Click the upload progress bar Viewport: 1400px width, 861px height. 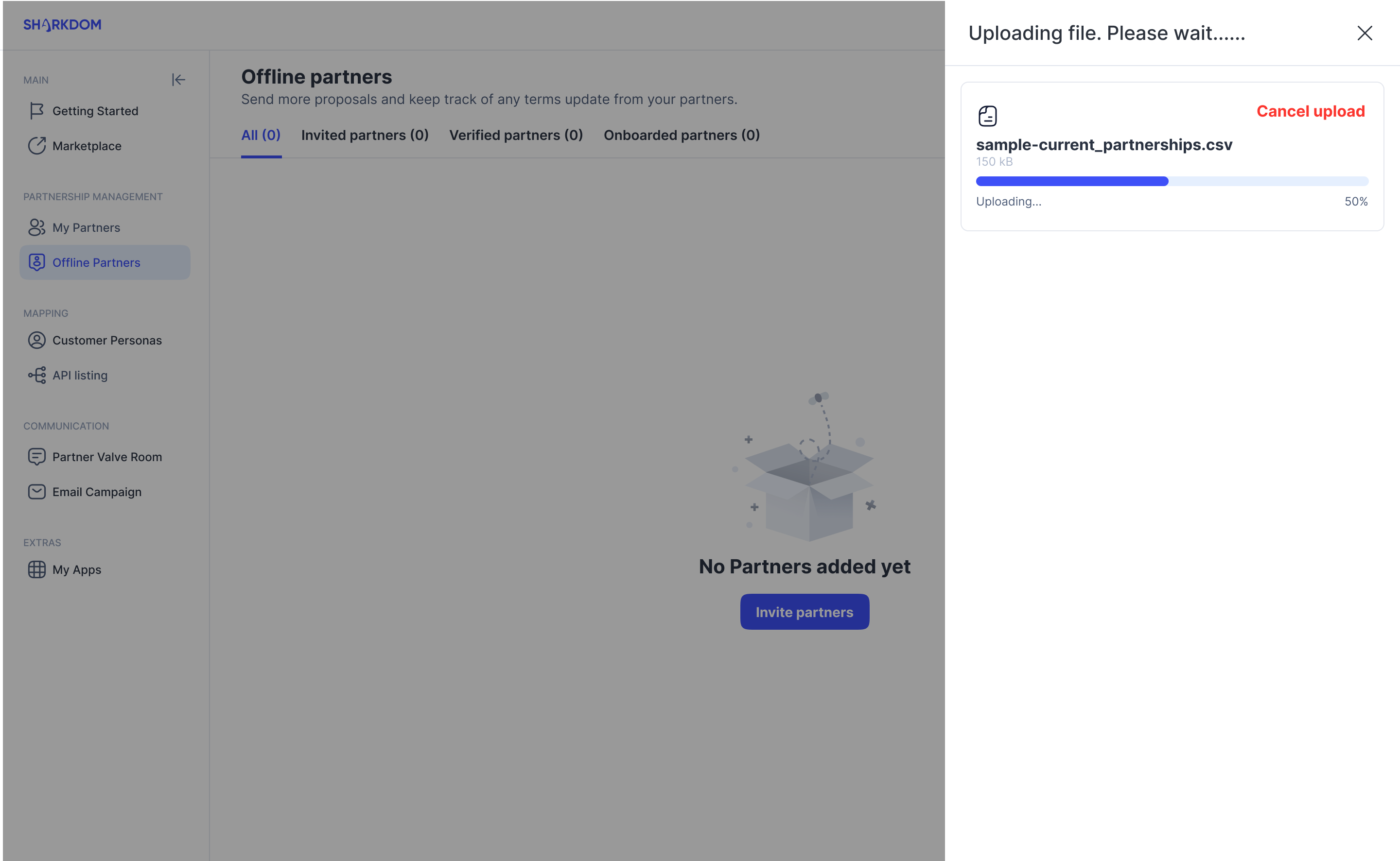pyautogui.click(x=1171, y=181)
